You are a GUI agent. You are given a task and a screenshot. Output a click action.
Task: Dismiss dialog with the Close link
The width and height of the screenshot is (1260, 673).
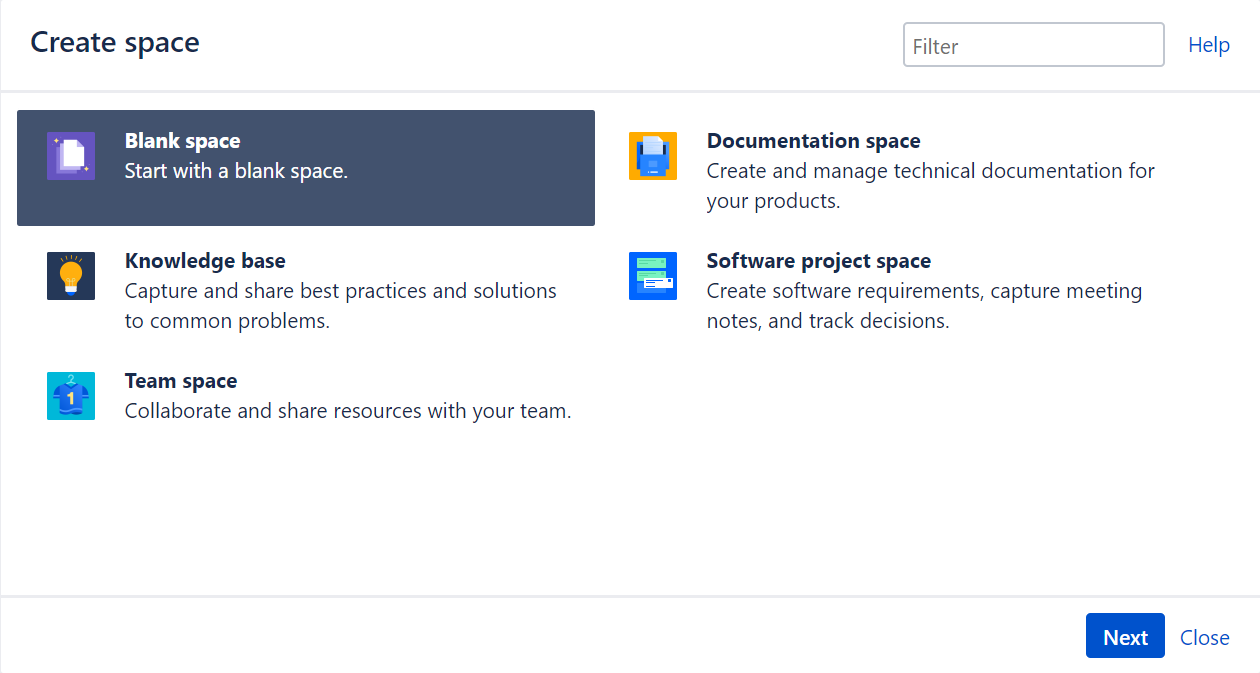pos(1204,638)
